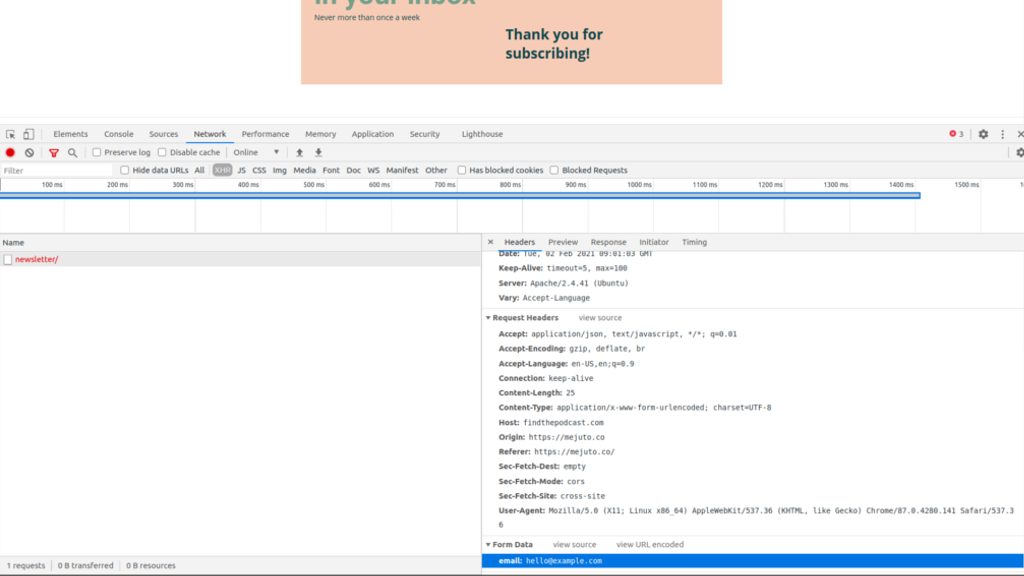Select the inspect element cursor icon
This screenshot has width=1024, height=576.
click(12, 134)
